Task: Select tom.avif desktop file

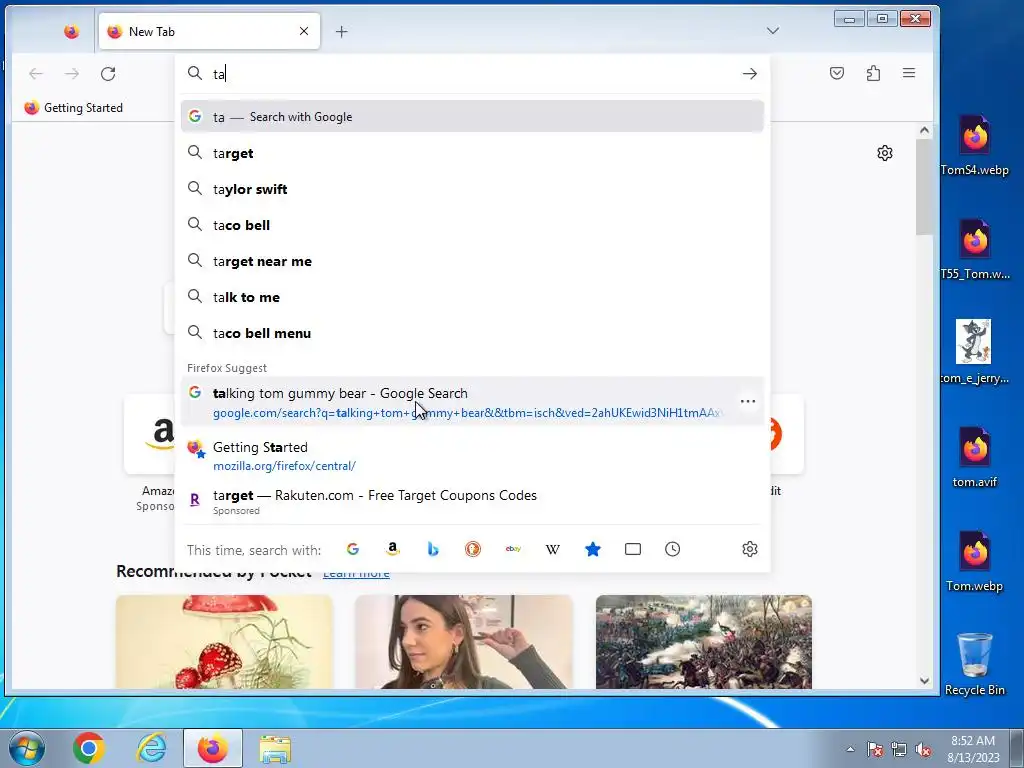Action: (974, 457)
